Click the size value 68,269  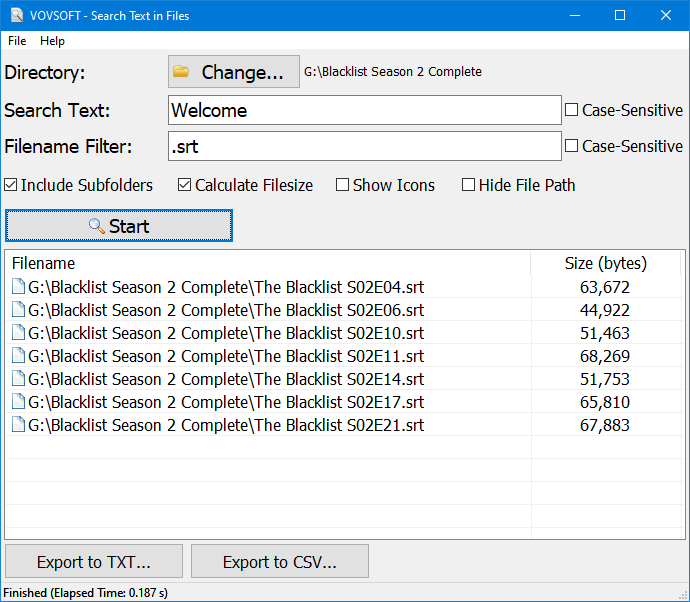[605, 356]
